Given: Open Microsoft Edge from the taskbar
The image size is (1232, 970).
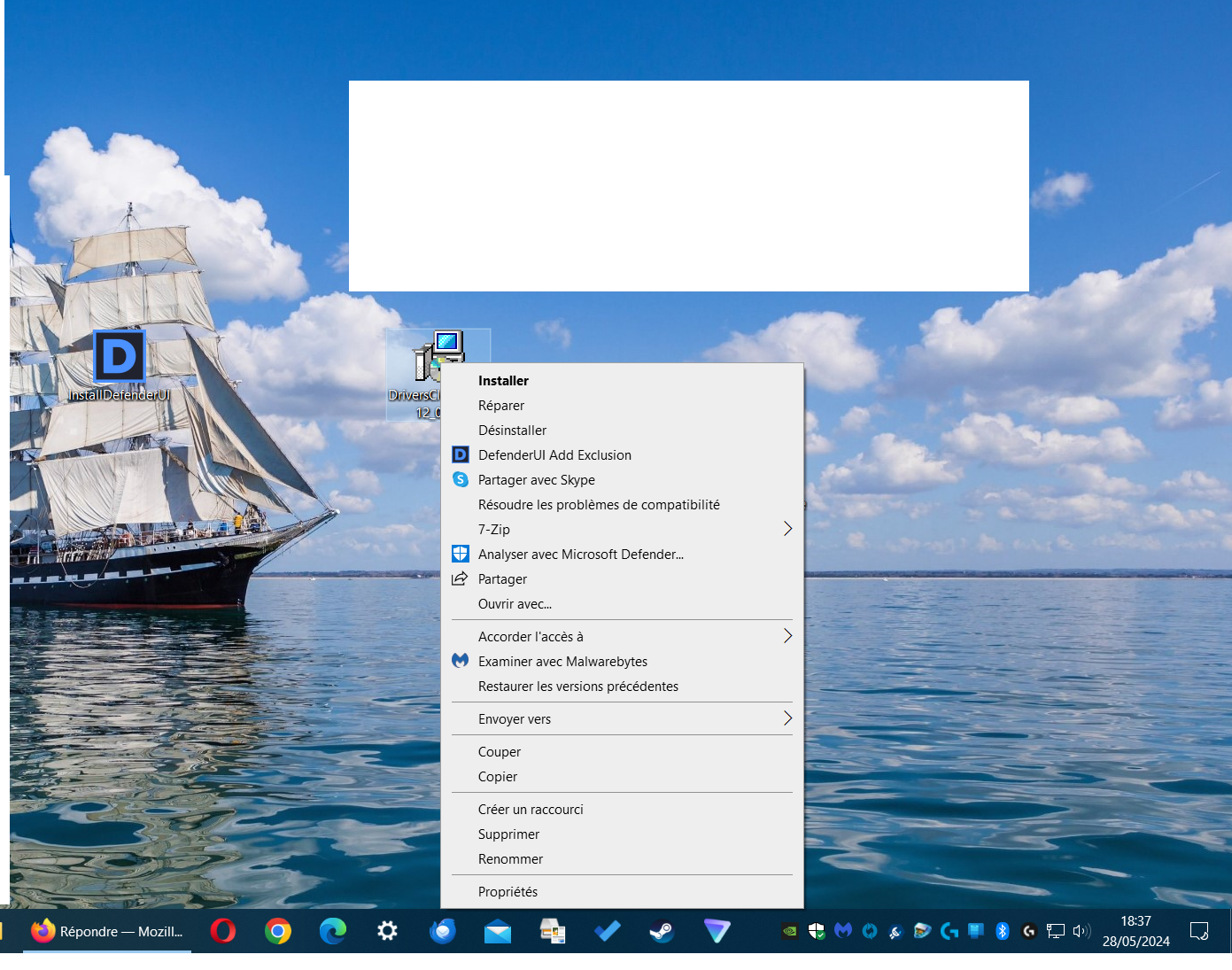Looking at the screenshot, I should point(333,931).
